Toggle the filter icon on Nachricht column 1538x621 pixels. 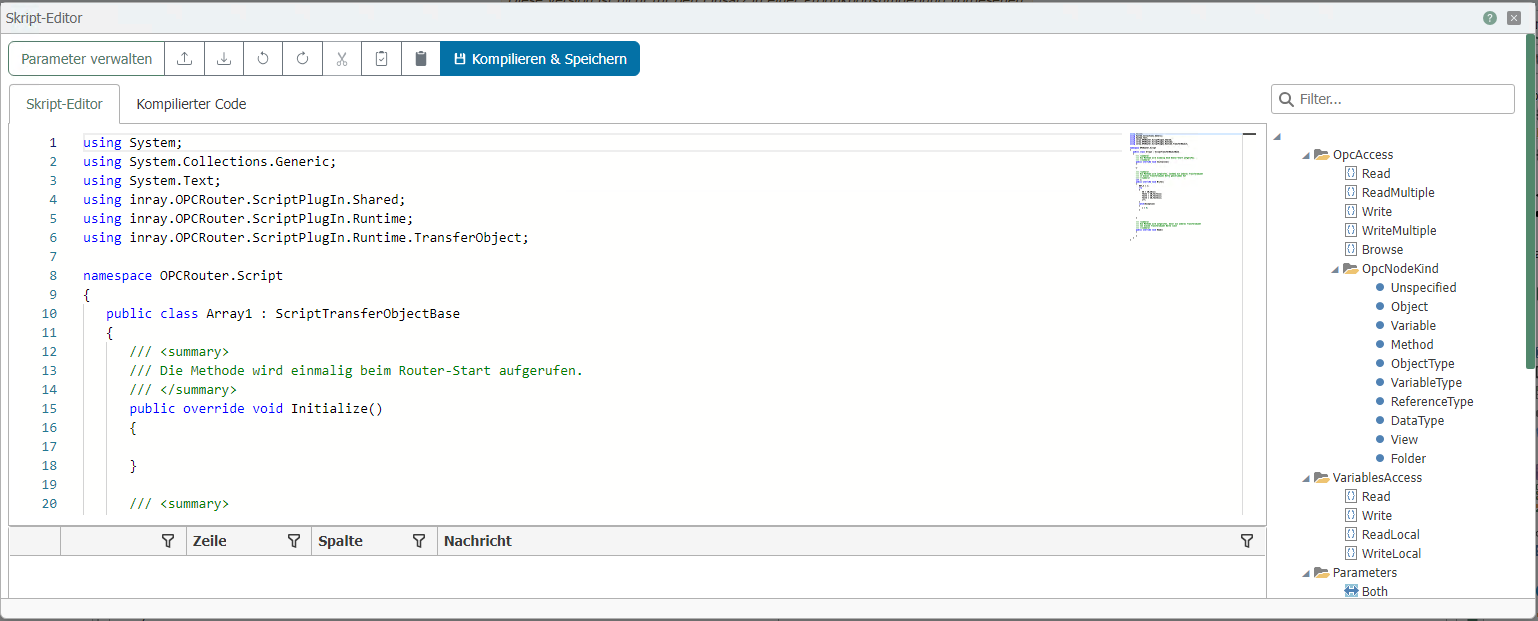[x=1247, y=541]
